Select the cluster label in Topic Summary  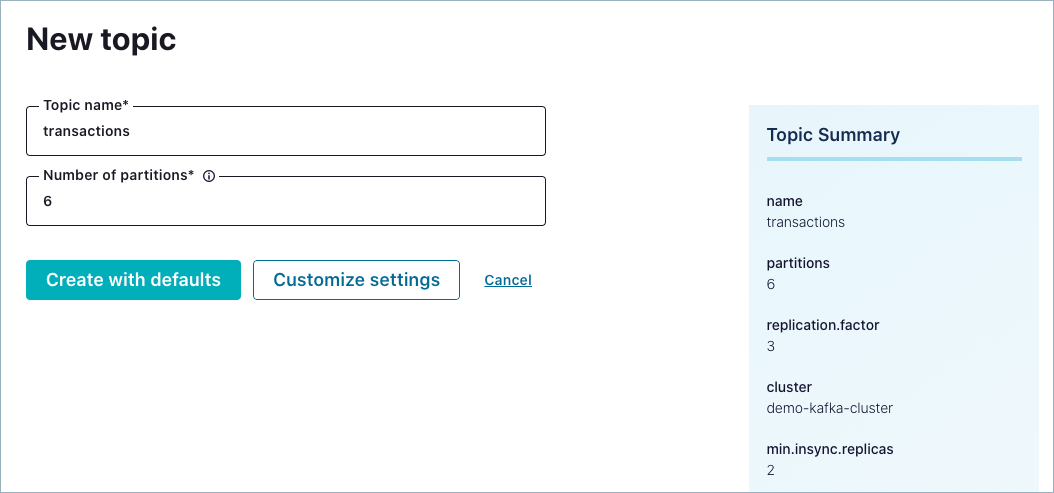(789, 387)
